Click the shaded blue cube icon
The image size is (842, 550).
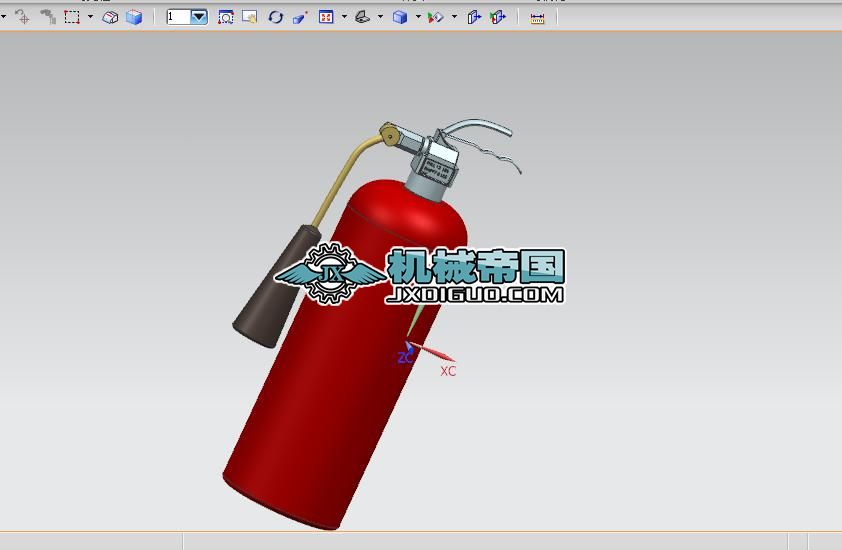(134, 18)
